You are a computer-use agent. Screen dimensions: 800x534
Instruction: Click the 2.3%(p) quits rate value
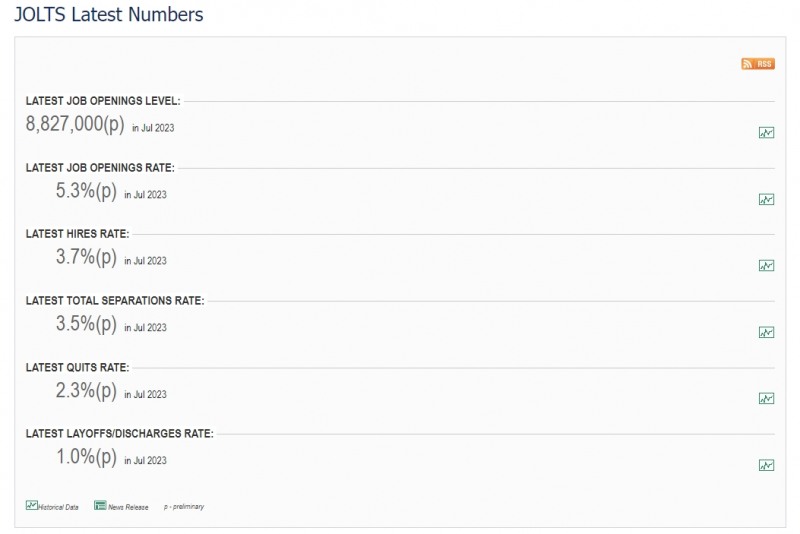click(x=86, y=390)
